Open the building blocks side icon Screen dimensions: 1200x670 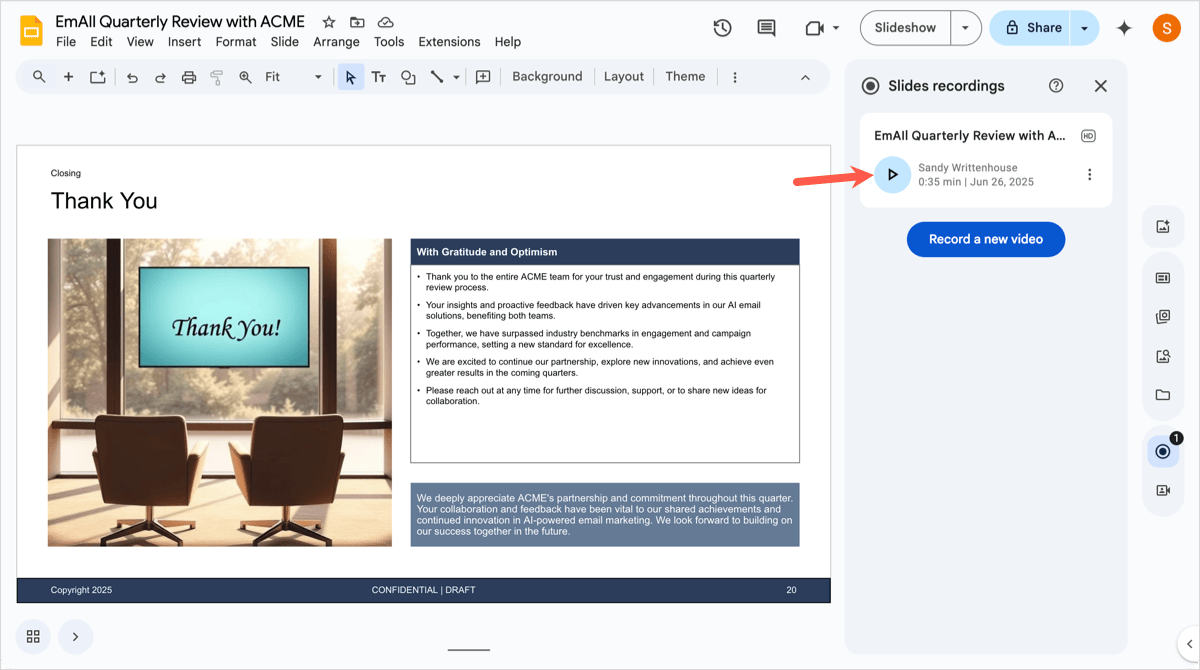coord(1162,317)
